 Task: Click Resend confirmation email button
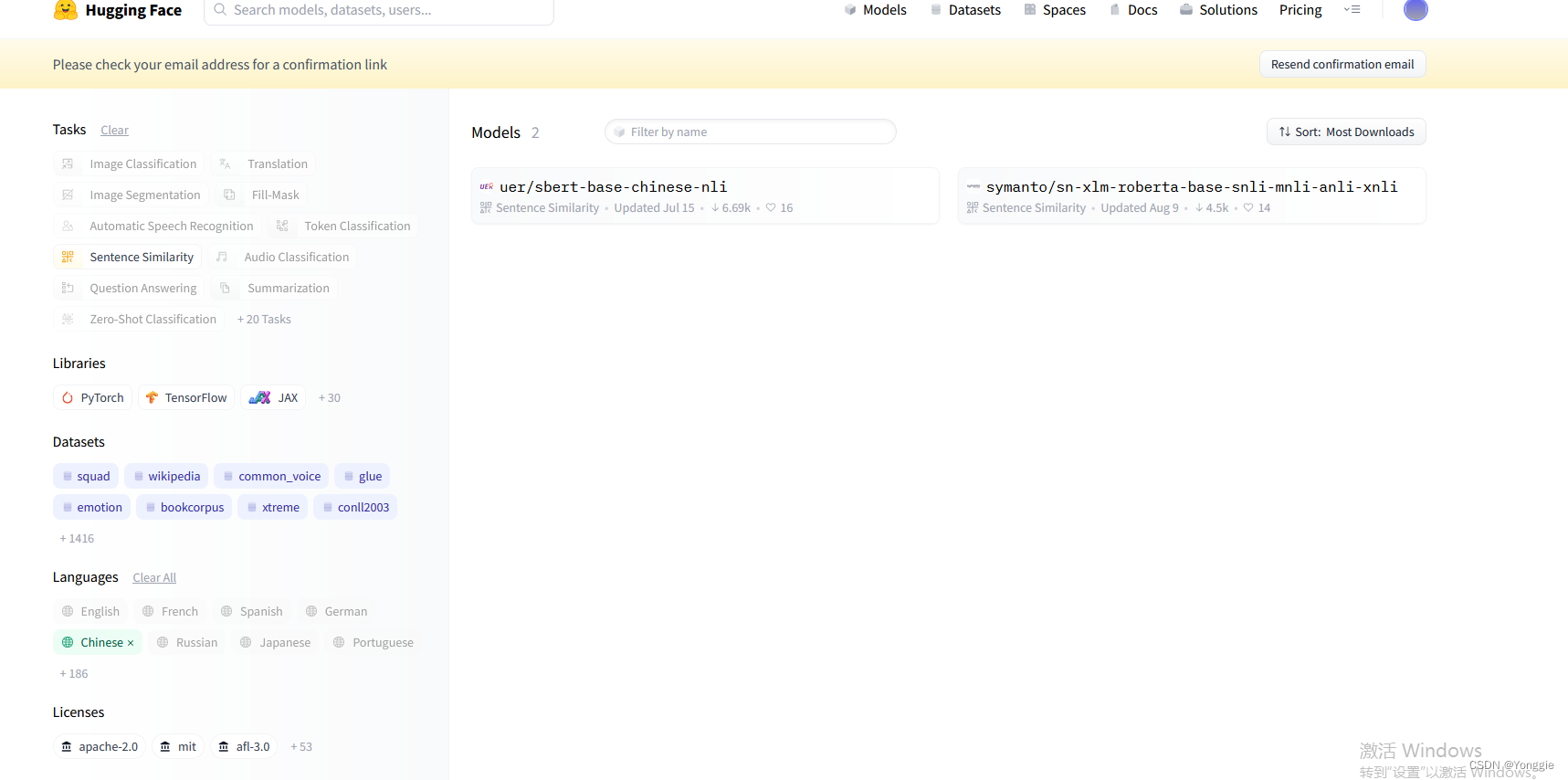[x=1342, y=65]
